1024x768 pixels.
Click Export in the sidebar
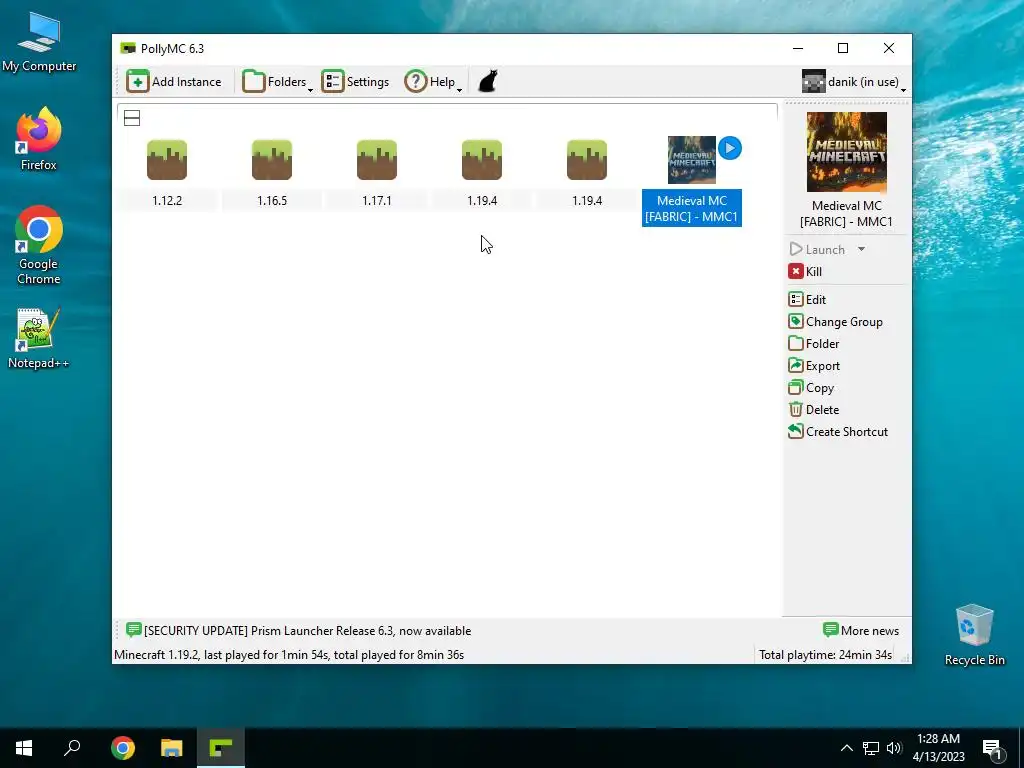pos(814,366)
